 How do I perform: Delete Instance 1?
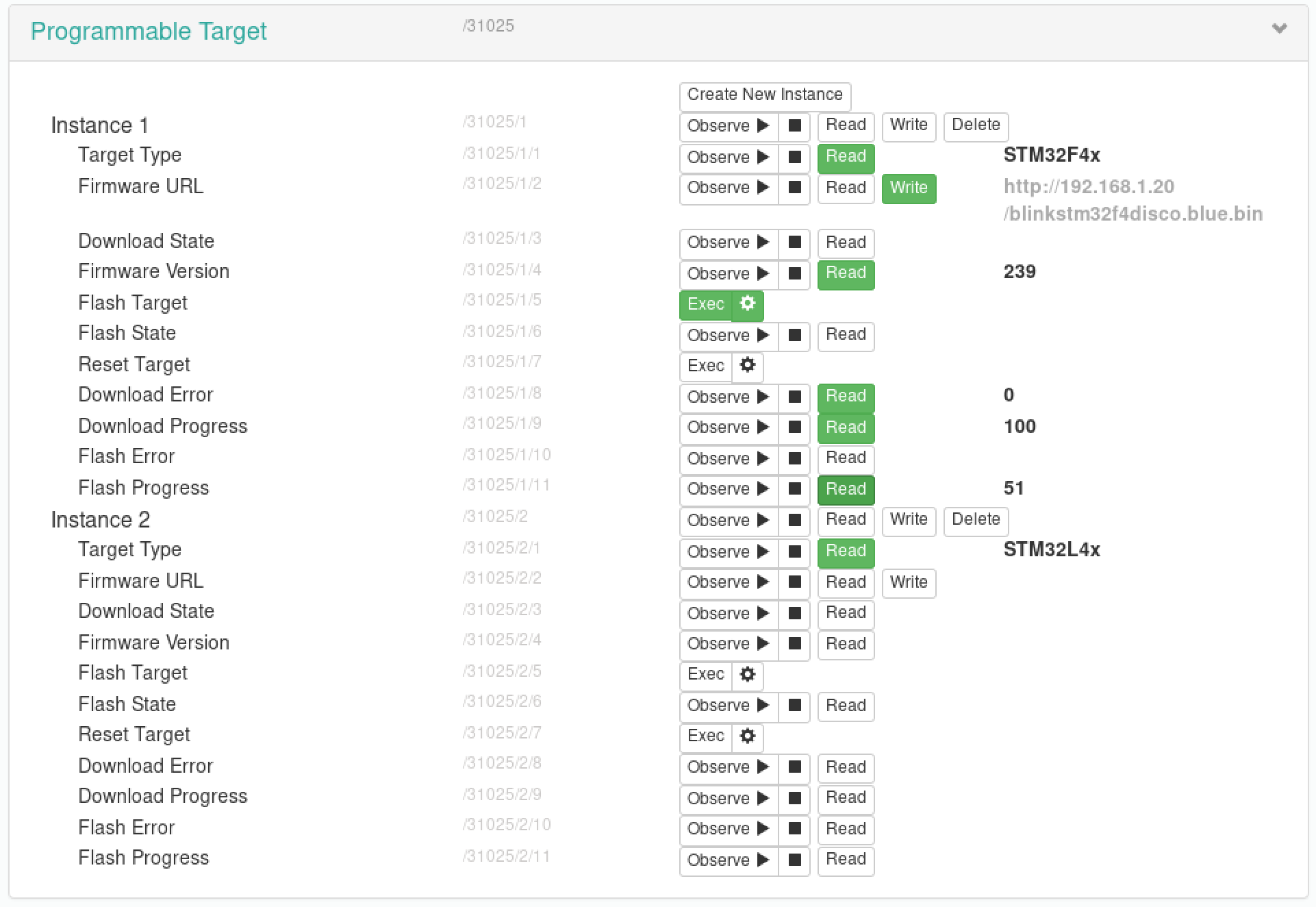point(975,125)
